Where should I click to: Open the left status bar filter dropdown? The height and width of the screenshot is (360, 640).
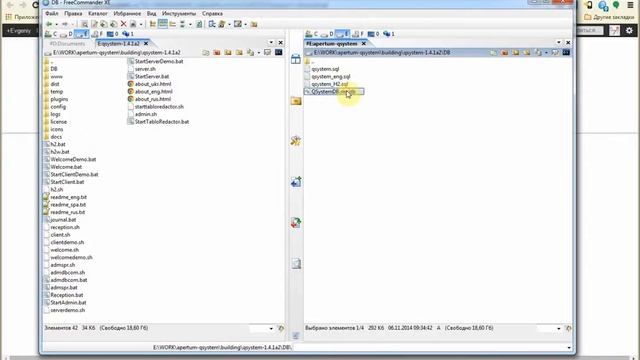pyautogui.click(x=271, y=328)
